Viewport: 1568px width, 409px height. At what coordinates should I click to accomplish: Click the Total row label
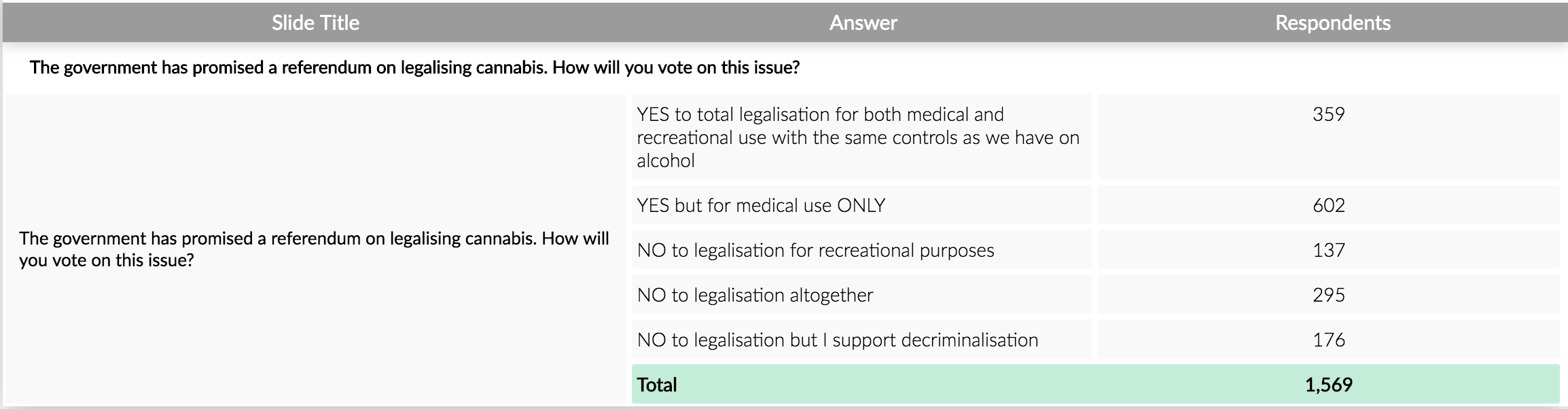(657, 385)
